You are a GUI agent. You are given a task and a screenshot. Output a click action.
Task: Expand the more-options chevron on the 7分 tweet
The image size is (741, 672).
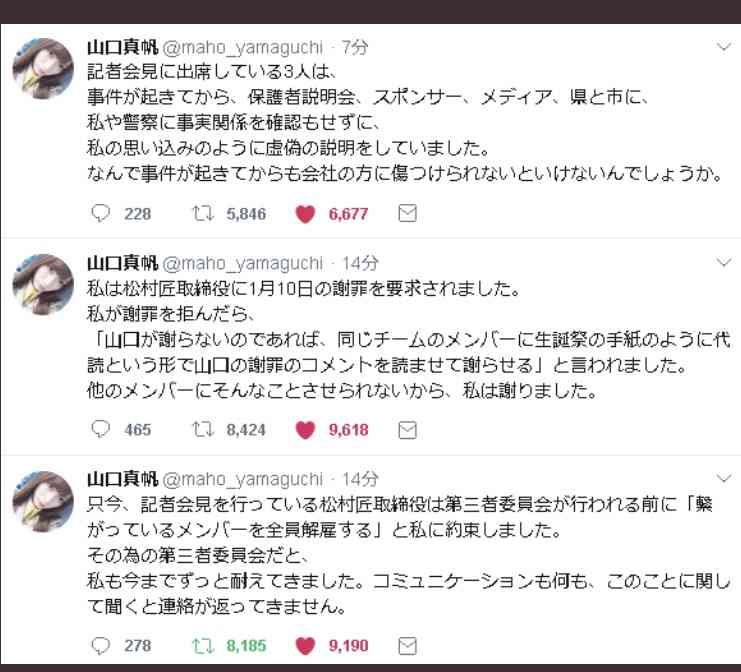pyautogui.click(x=724, y=47)
